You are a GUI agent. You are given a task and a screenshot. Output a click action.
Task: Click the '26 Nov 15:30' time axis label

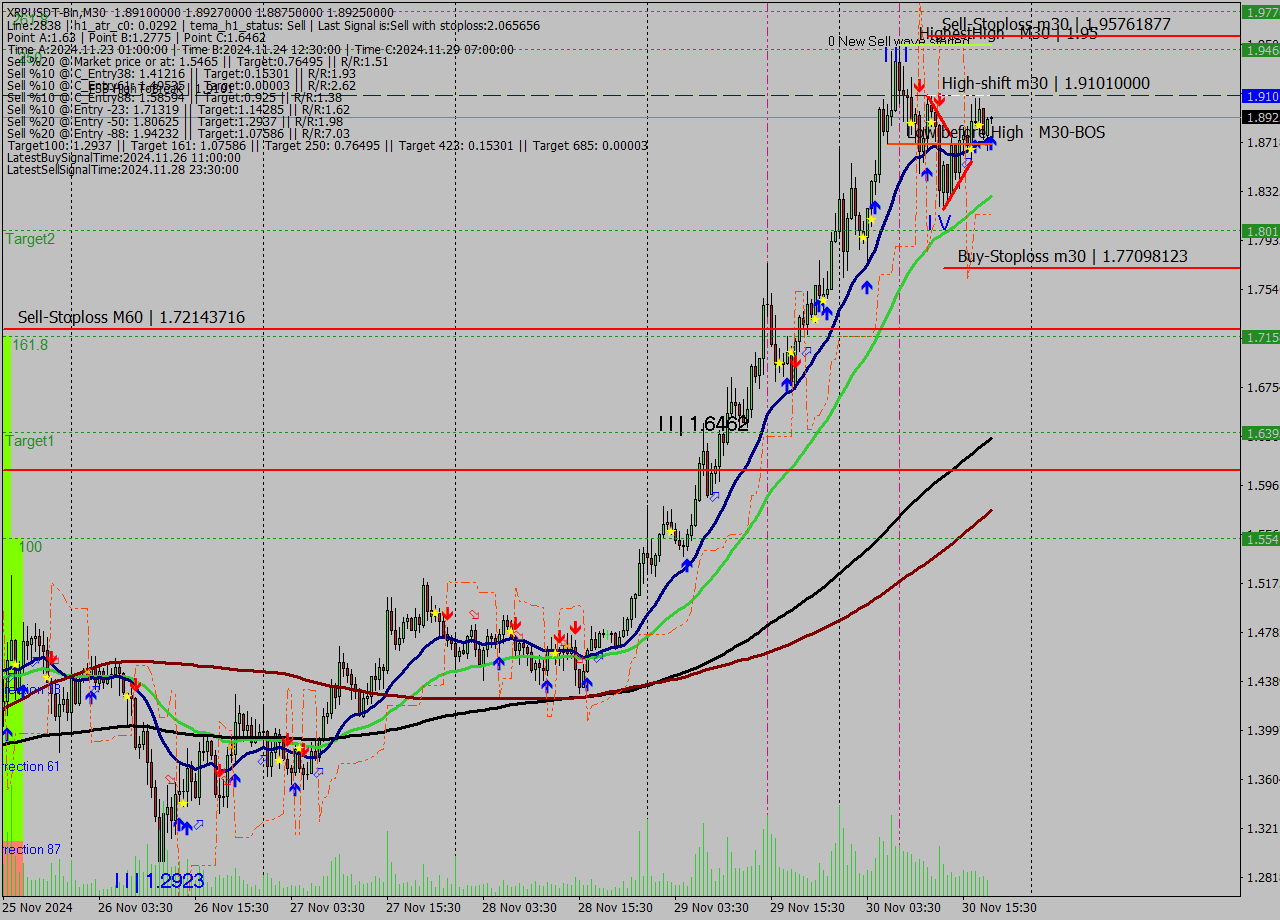point(233,908)
